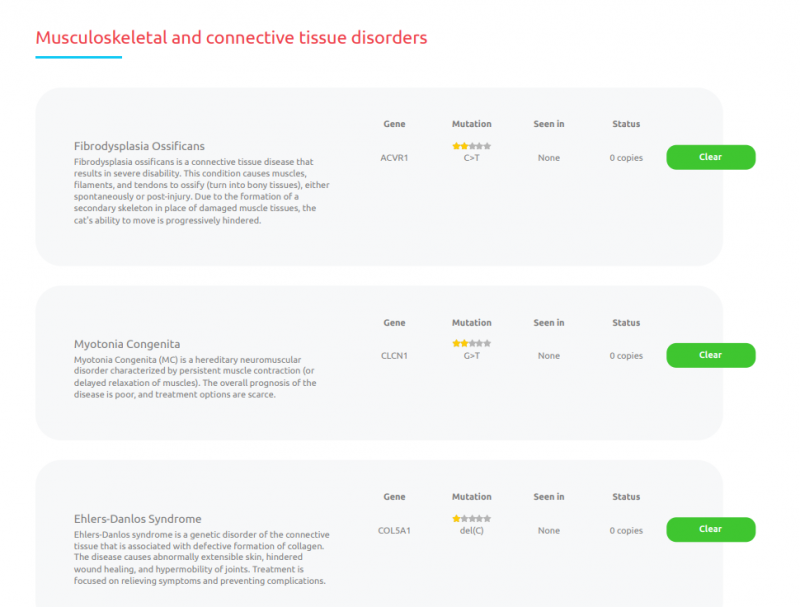Click the star rating for Ehlers-Danlos Syndrome
800x607 pixels.
click(x=471, y=518)
